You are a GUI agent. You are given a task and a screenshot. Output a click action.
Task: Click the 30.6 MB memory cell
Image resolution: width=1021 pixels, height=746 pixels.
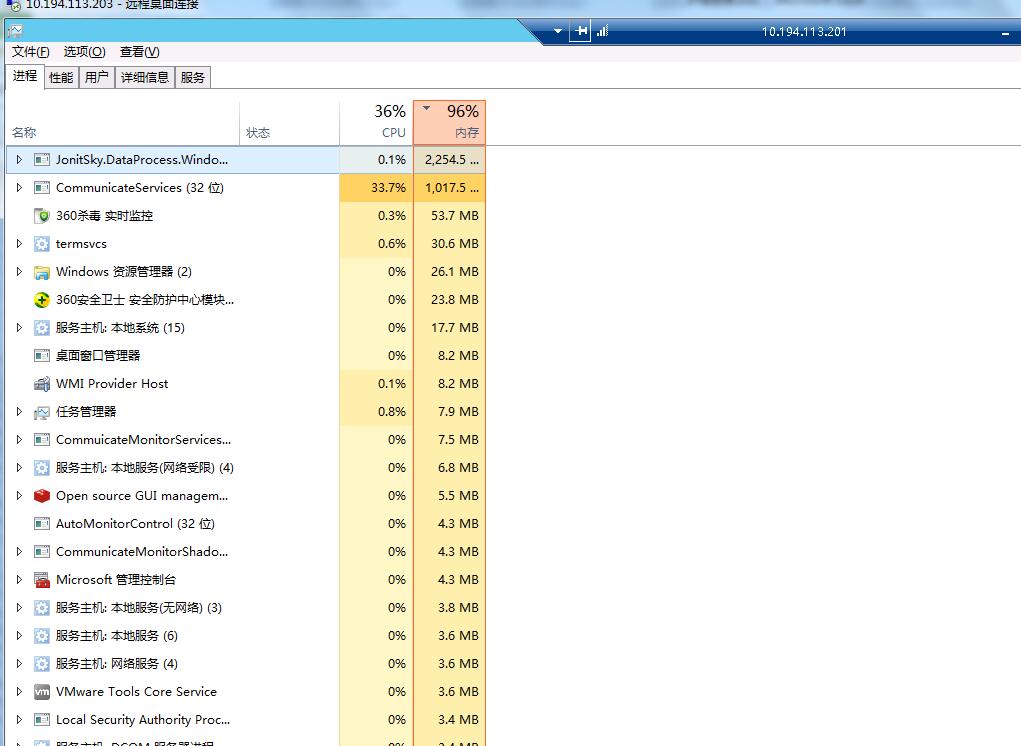point(450,243)
